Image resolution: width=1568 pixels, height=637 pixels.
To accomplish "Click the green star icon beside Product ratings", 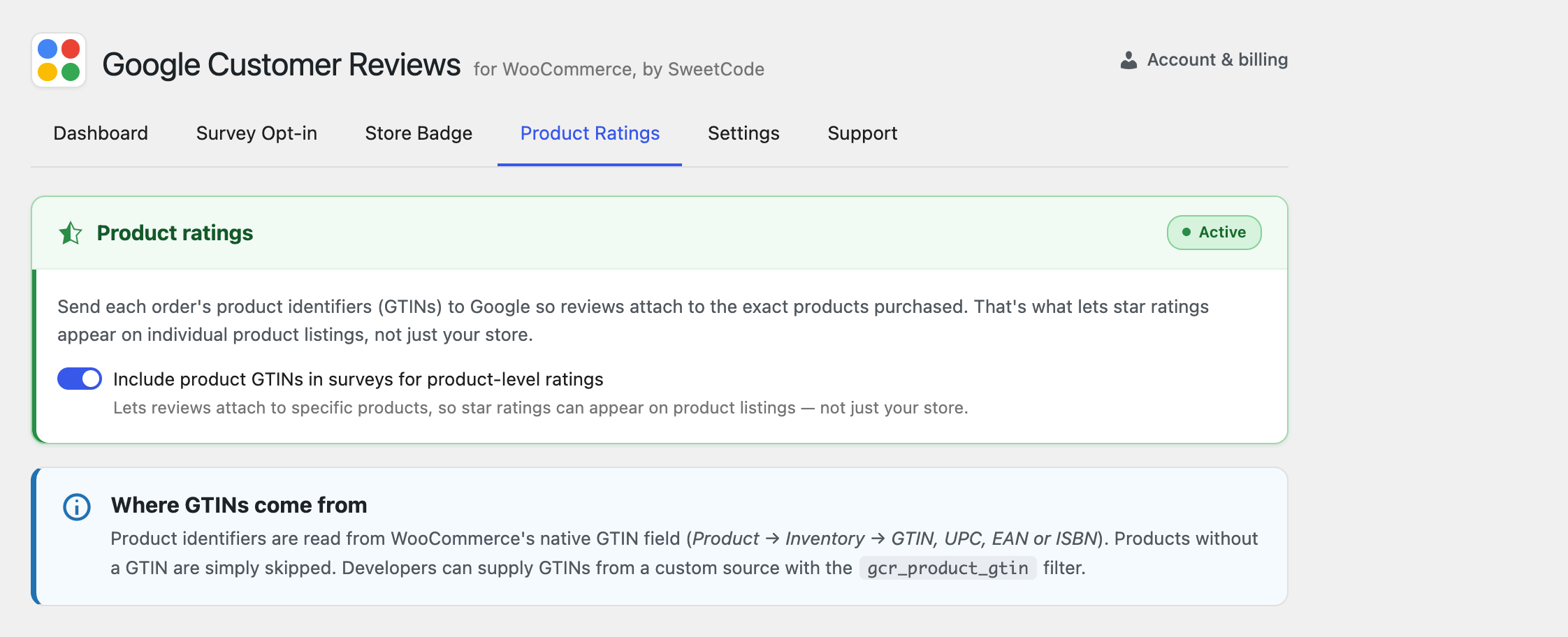I will pyautogui.click(x=70, y=233).
